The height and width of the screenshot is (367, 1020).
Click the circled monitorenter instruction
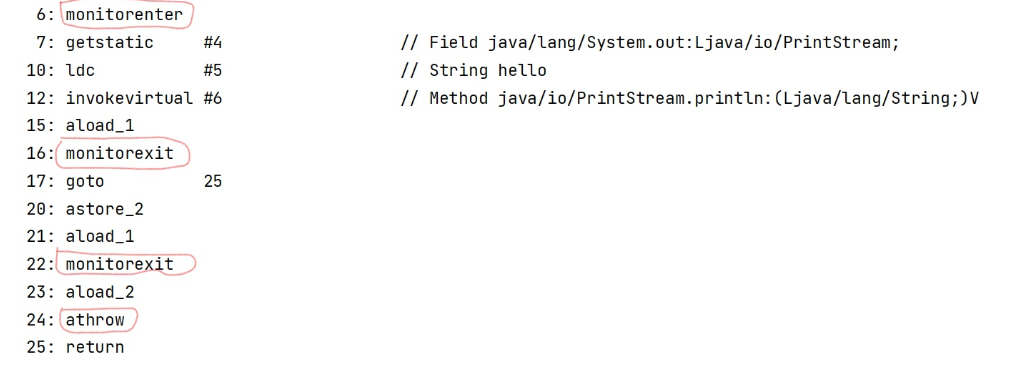click(x=124, y=14)
